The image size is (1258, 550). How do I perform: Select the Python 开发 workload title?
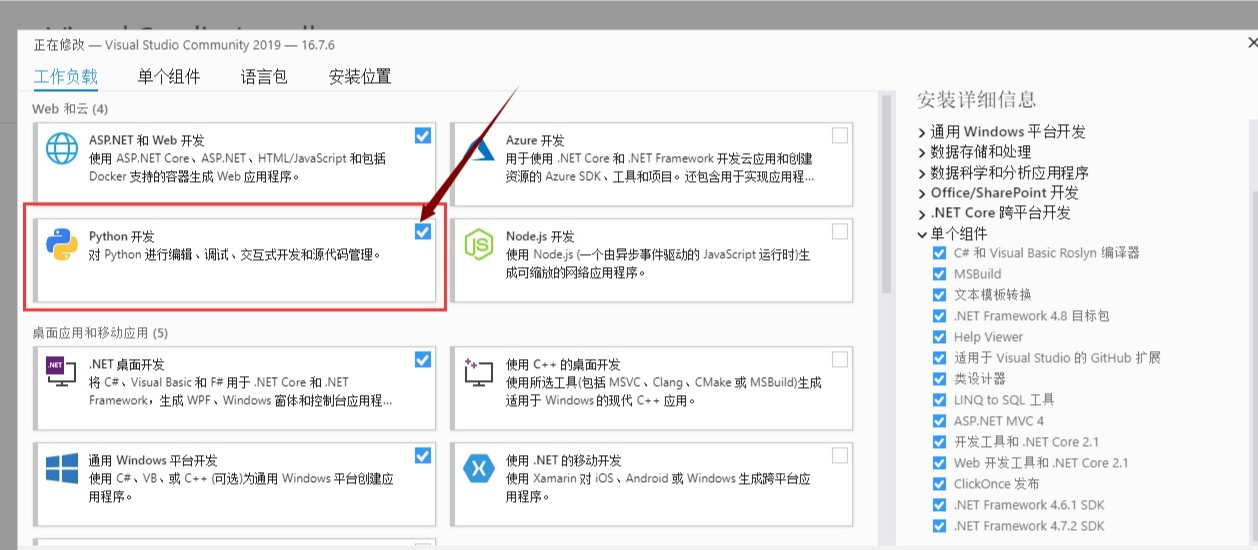[x=122, y=237]
